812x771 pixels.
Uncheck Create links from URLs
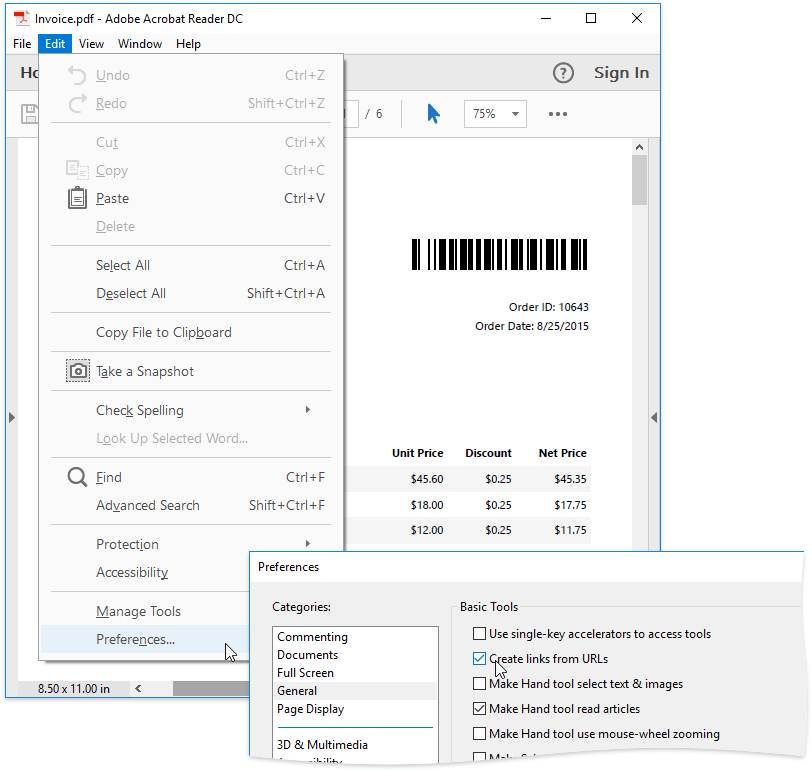click(x=480, y=659)
